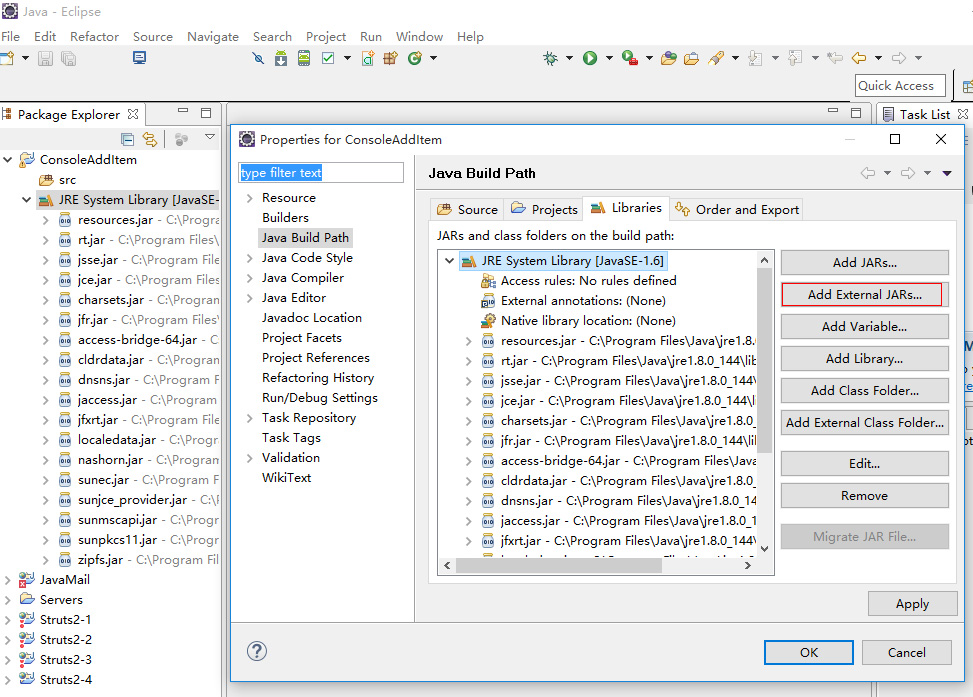The width and height of the screenshot is (973, 697).
Task: Click the Add Class Folder... button
Action: (864, 390)
